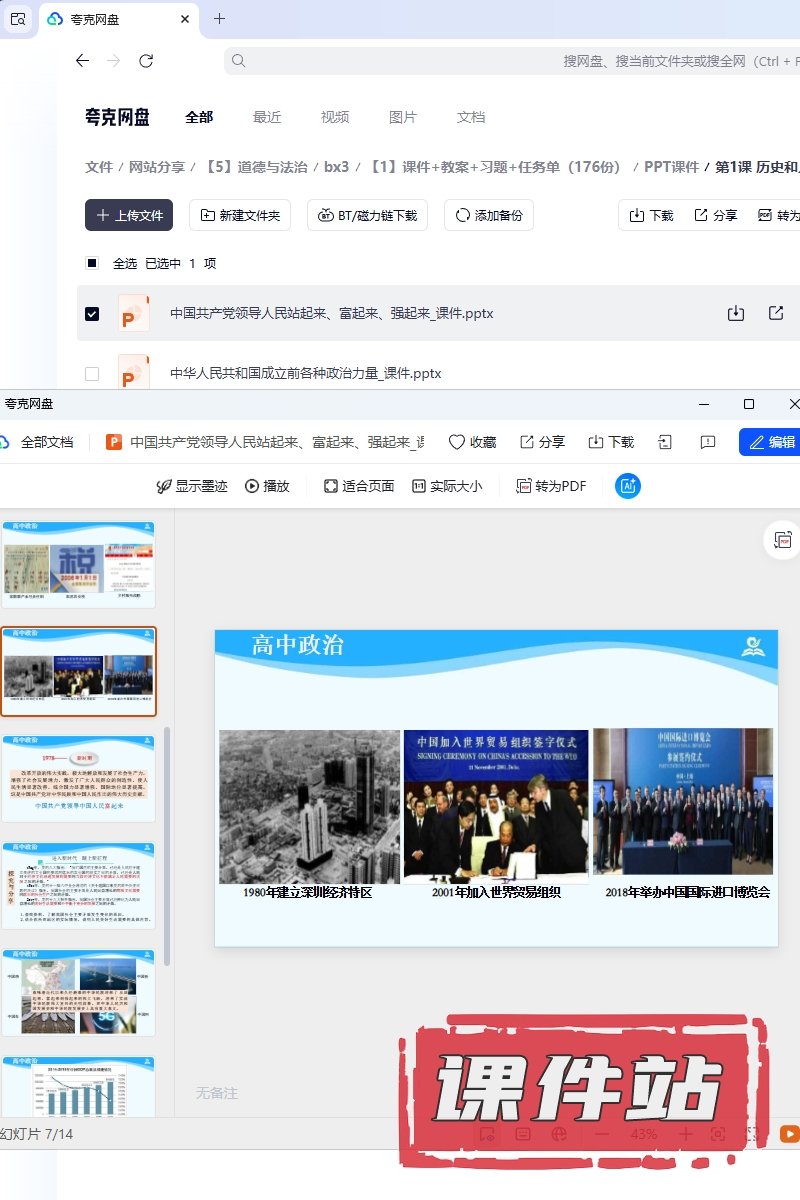Open the 图片 tab in 夸克网盘
This screenshot has height=1200, width=800.
click(402, 117)
